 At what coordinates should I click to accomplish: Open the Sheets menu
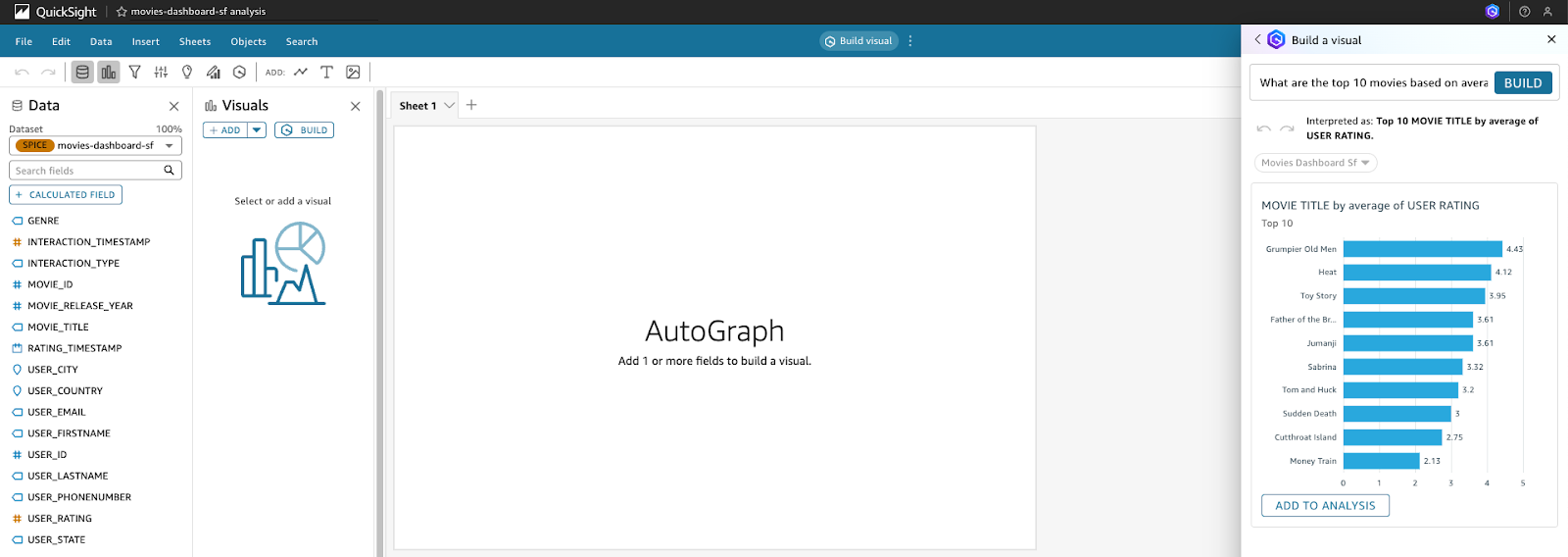(x=195, y=41)
